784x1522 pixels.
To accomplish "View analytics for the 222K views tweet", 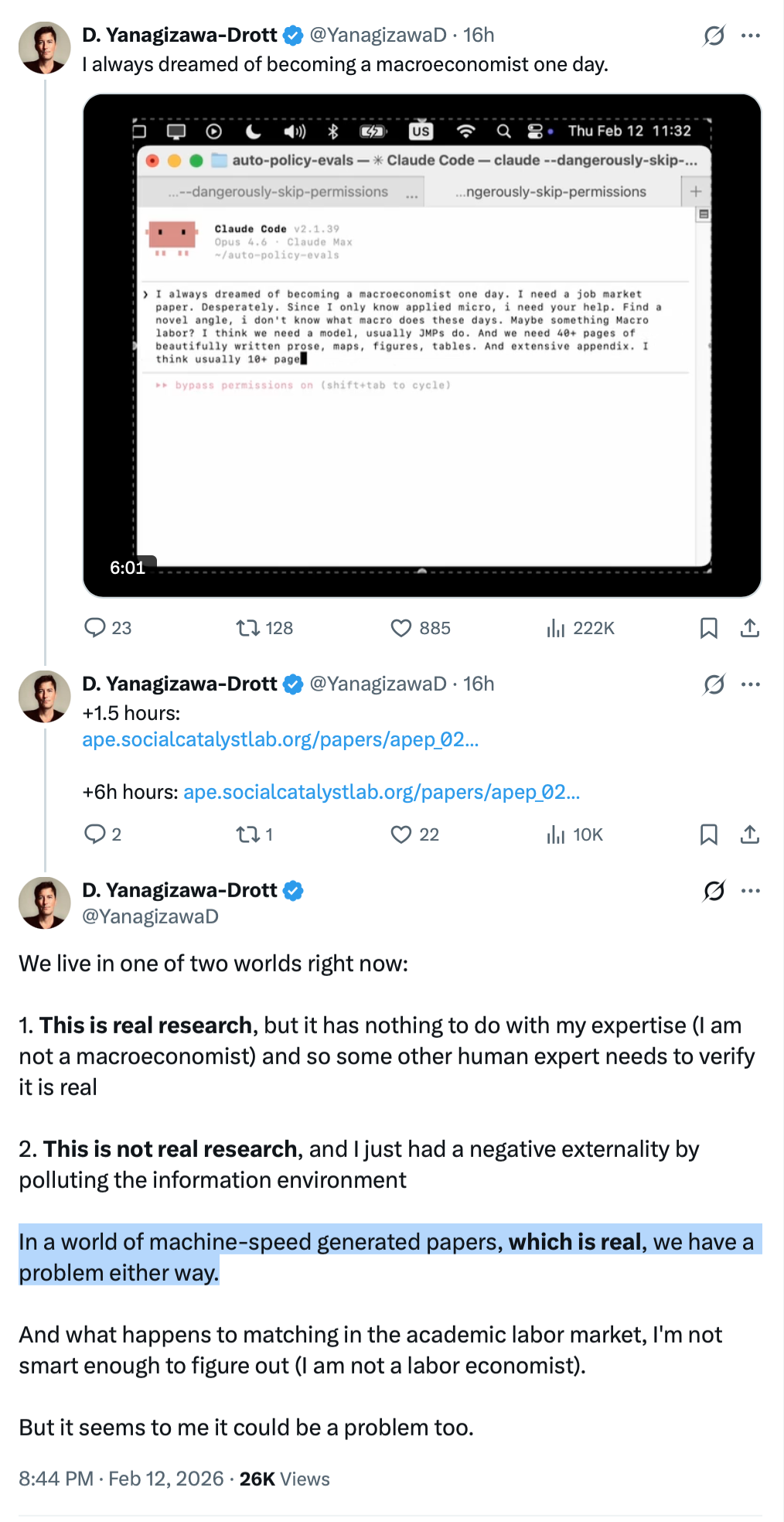I will 556,628.
